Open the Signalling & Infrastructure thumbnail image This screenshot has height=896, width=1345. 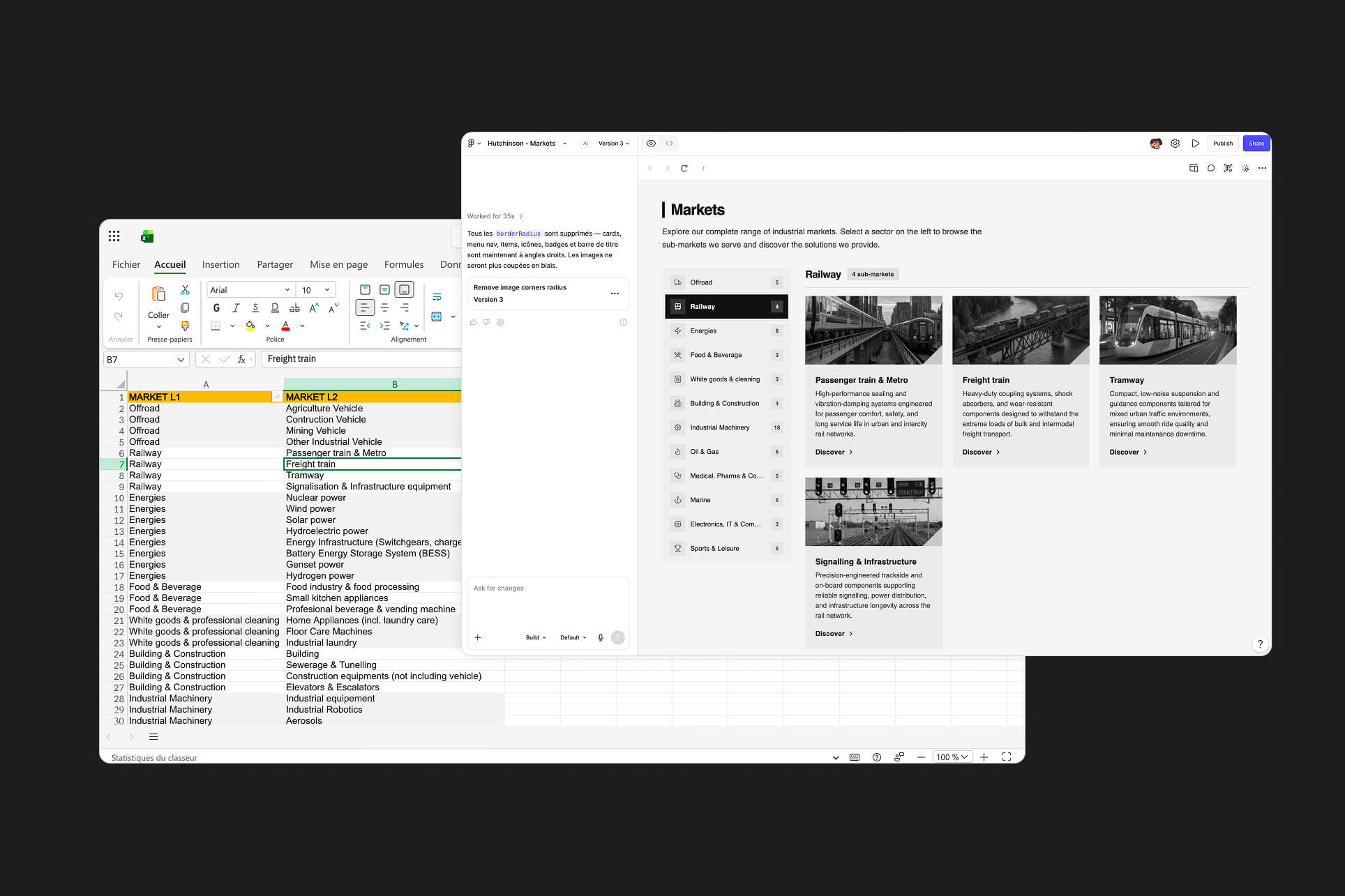tap(873, 512)
